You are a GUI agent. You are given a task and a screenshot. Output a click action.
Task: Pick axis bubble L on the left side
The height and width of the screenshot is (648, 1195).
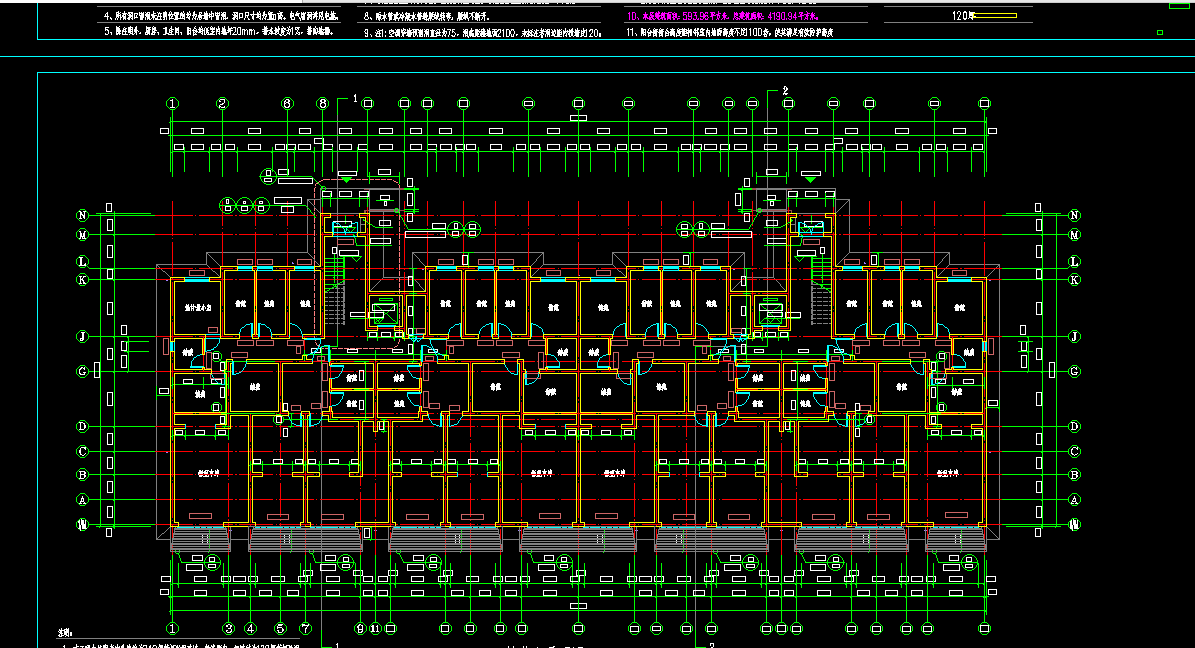82,261
